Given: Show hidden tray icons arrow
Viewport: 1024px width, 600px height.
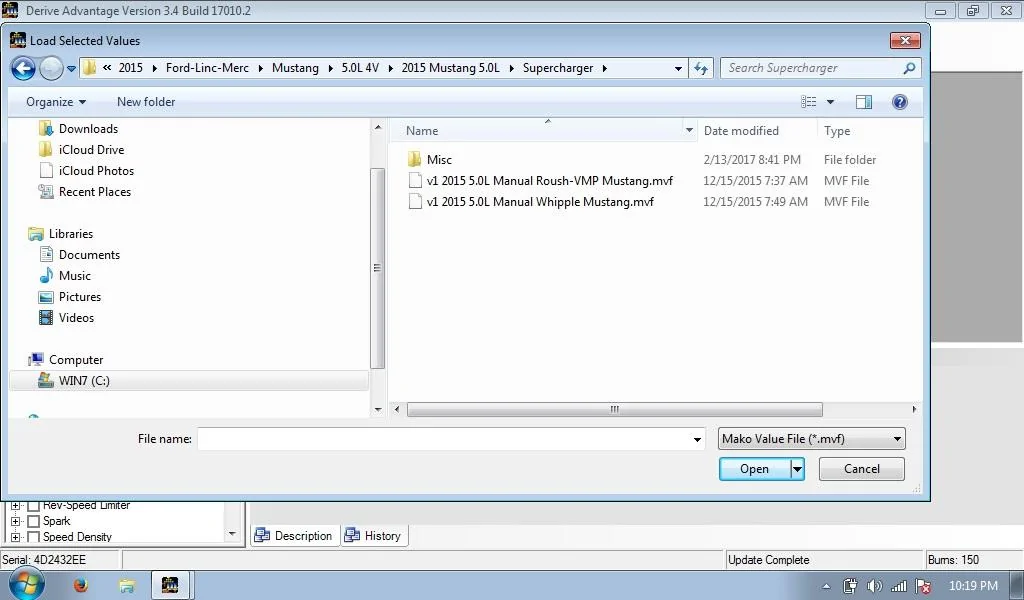Looking at the screenshot, I should tap(826, 586).
